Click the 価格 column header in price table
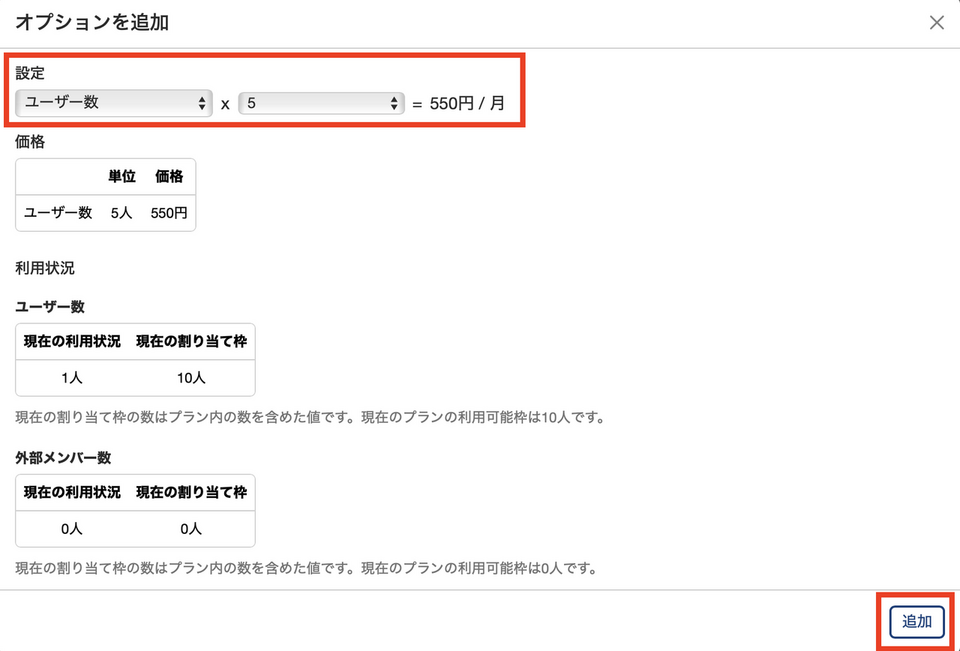This screenshot has height=651, width=960. pyautogui.click(x=169, y=176)
